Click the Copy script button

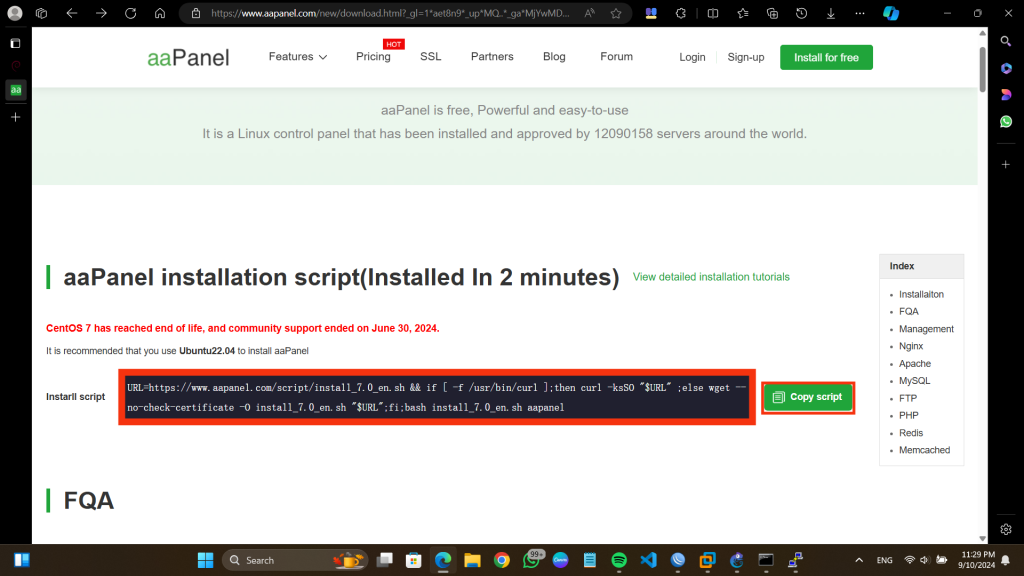pyautogui.click(x=808, y=397)
